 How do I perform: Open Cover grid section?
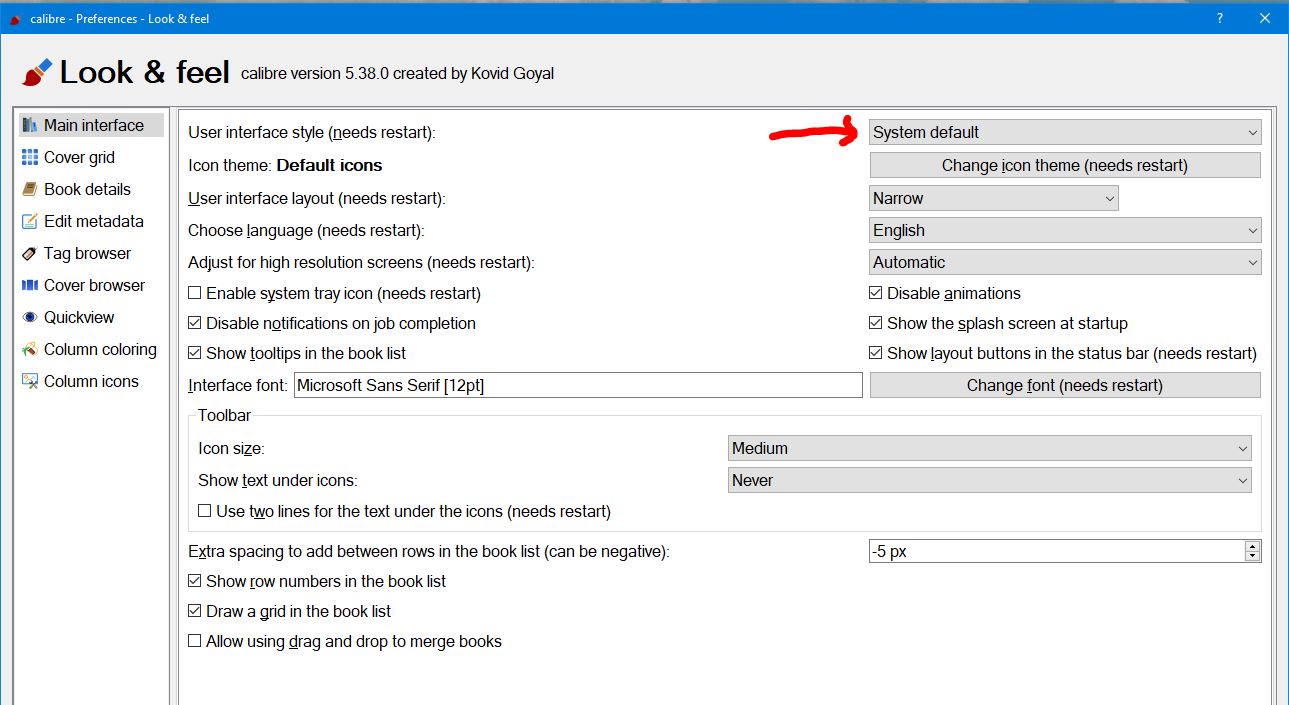pos(91,157)
